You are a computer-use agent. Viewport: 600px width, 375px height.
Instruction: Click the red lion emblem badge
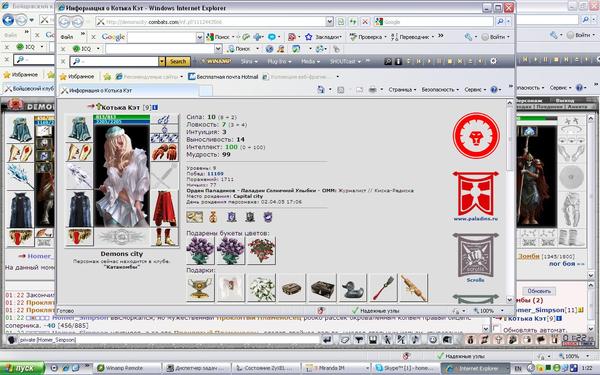(x=476, y=135)
